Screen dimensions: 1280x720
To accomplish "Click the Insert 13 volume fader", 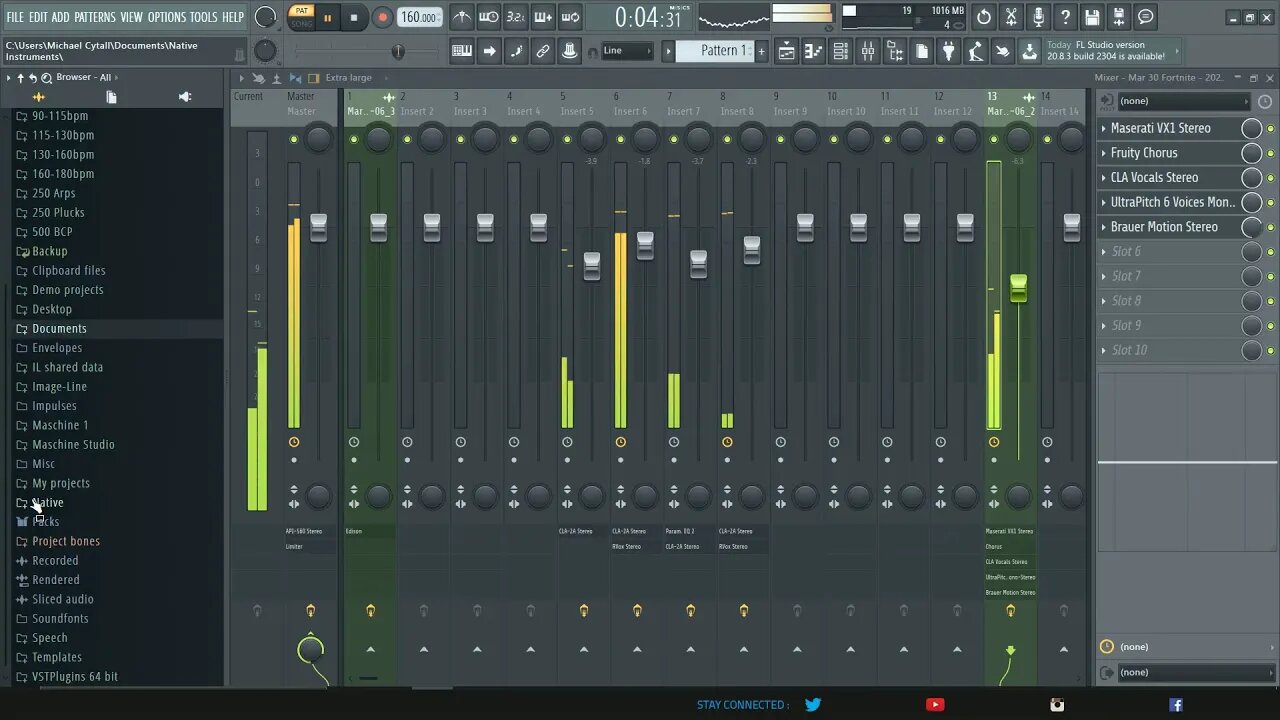I will coord(1018,289).
